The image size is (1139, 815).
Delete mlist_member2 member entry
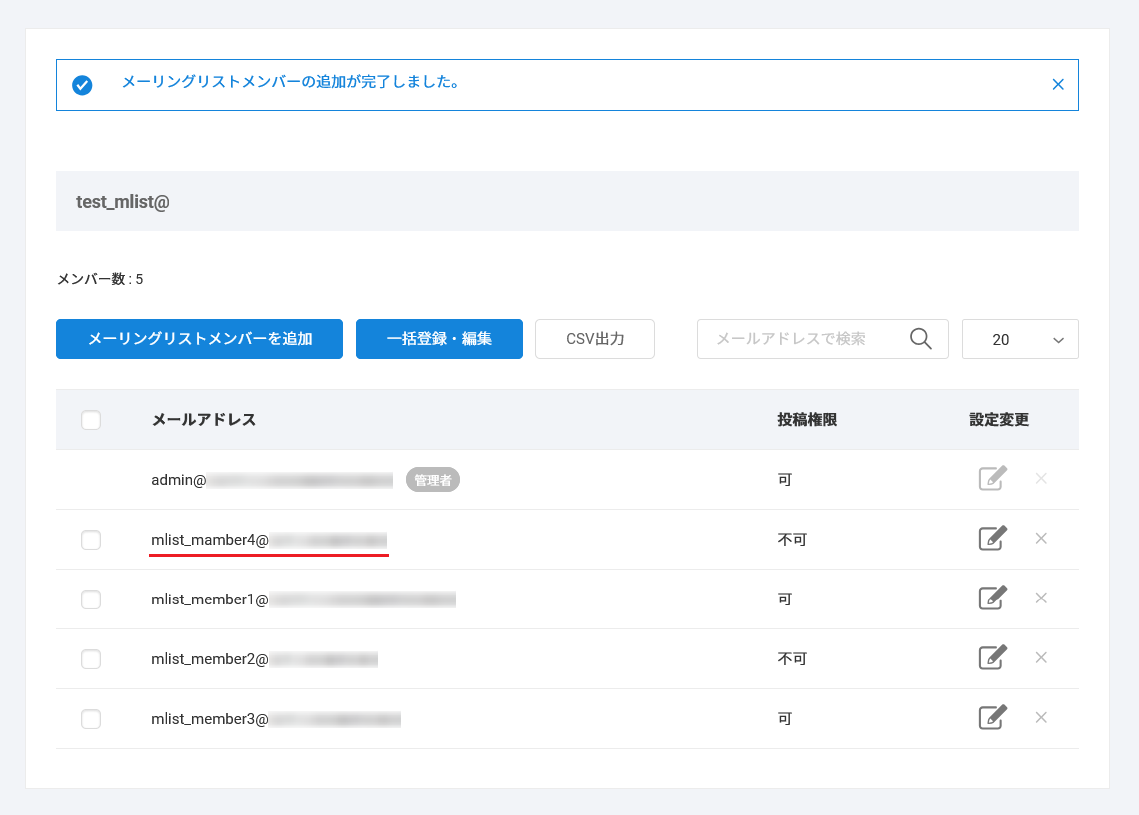coord(1040,658)
